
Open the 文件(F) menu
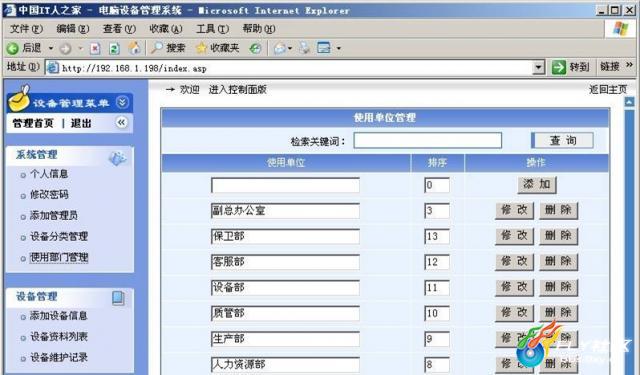tap(26, 29)
